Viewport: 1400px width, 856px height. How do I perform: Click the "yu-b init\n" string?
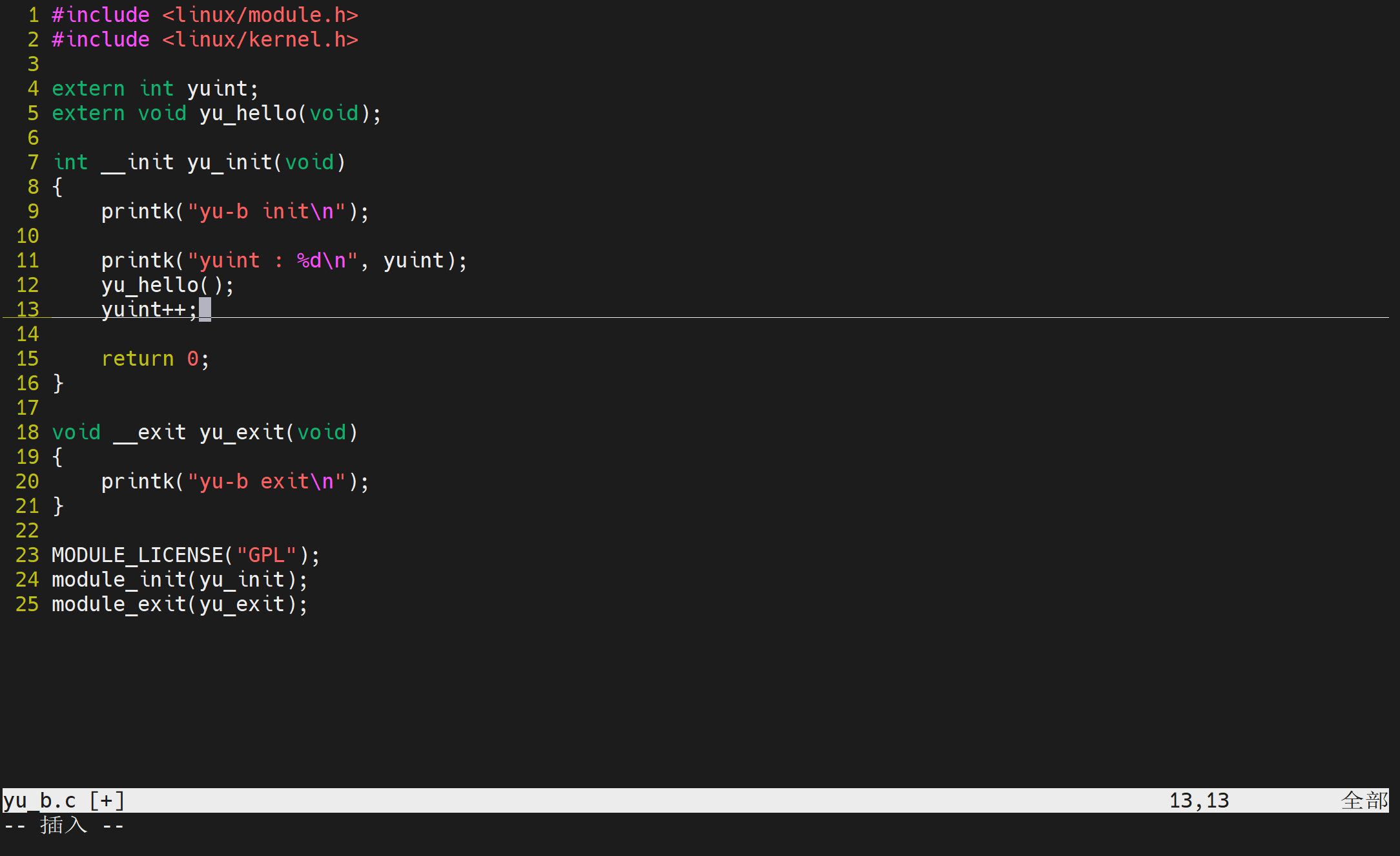(267, 211)
